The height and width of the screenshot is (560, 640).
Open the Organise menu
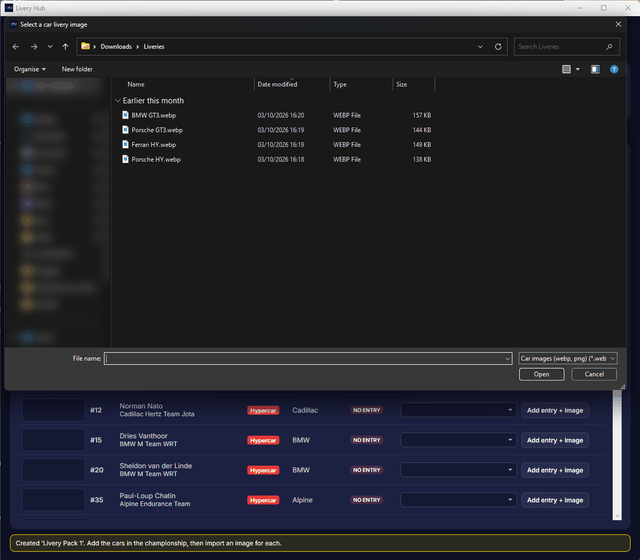(30, 69)
